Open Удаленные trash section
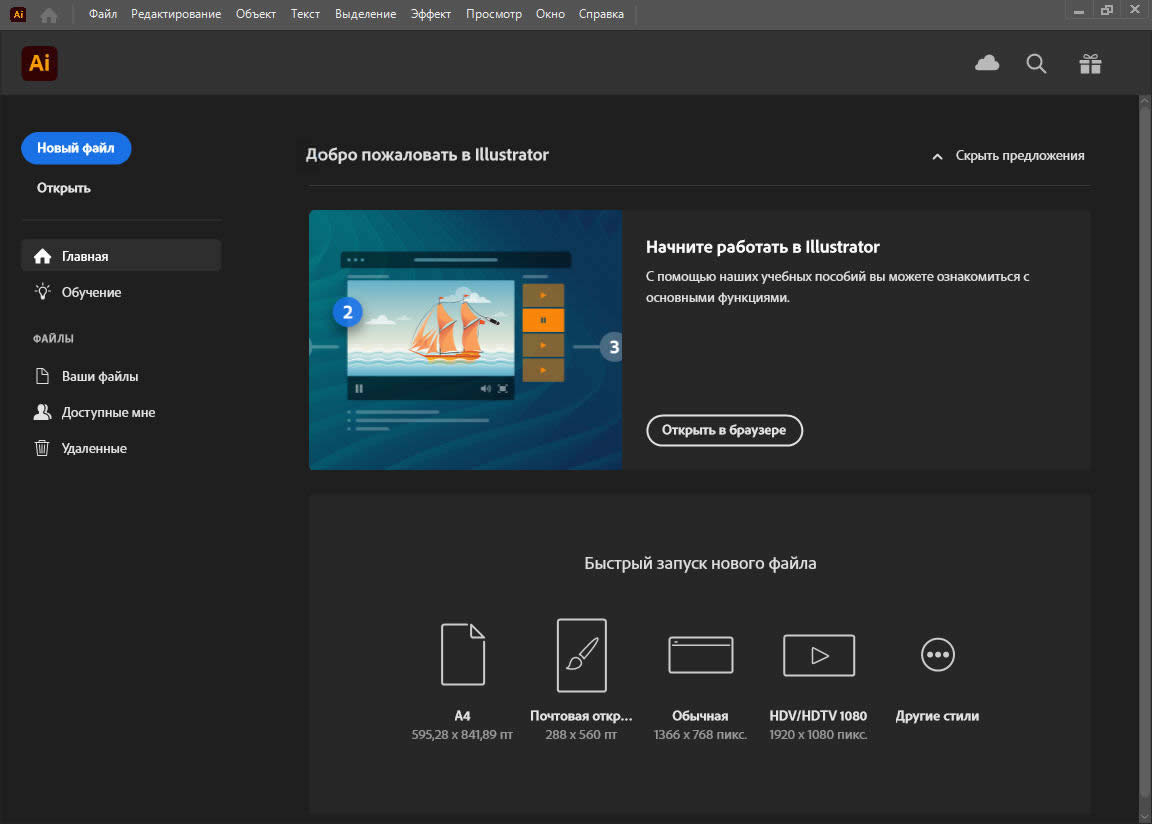The height and width of the screenshot is (824, 1152). tap(94, 449)
